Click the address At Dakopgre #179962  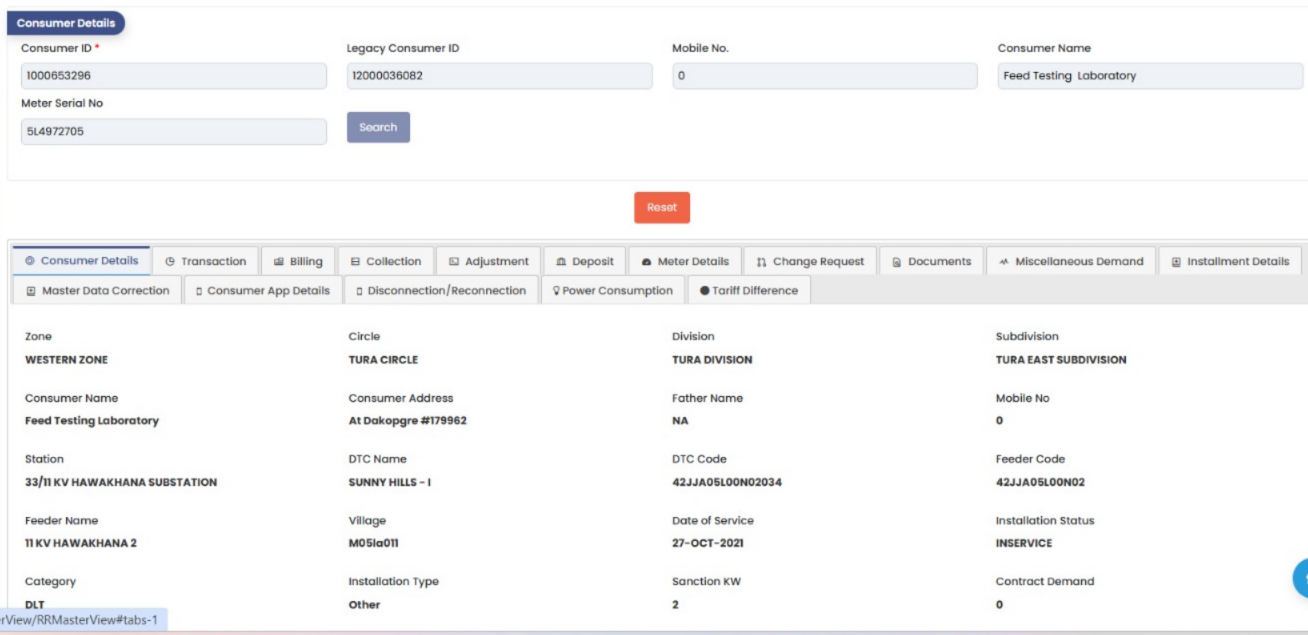(x=407, y=421)
